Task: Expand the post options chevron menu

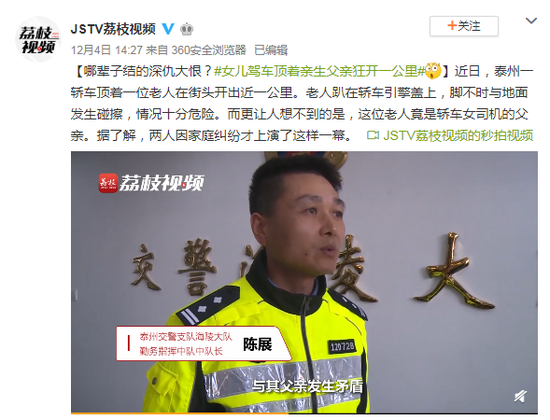Action: 531,21
